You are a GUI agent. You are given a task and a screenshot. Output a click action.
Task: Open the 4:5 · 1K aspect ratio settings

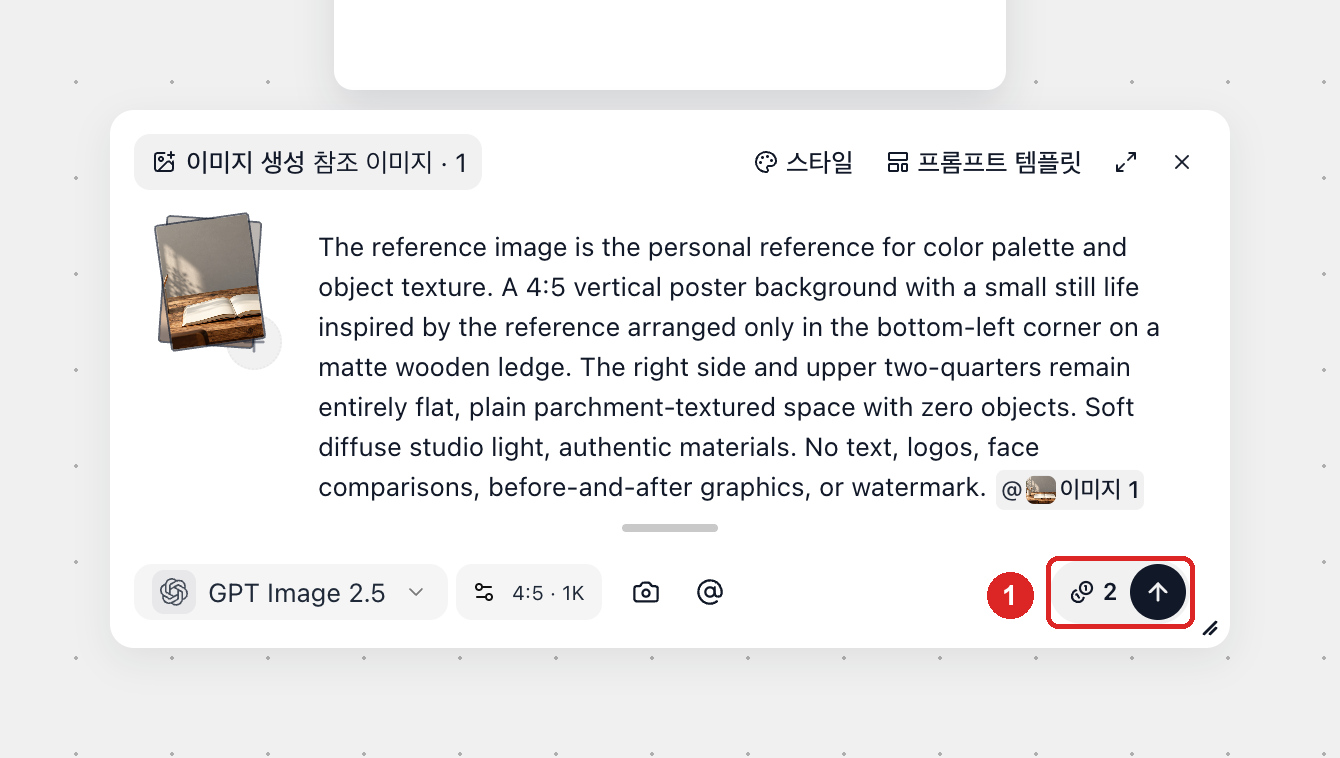pos(529,592)
